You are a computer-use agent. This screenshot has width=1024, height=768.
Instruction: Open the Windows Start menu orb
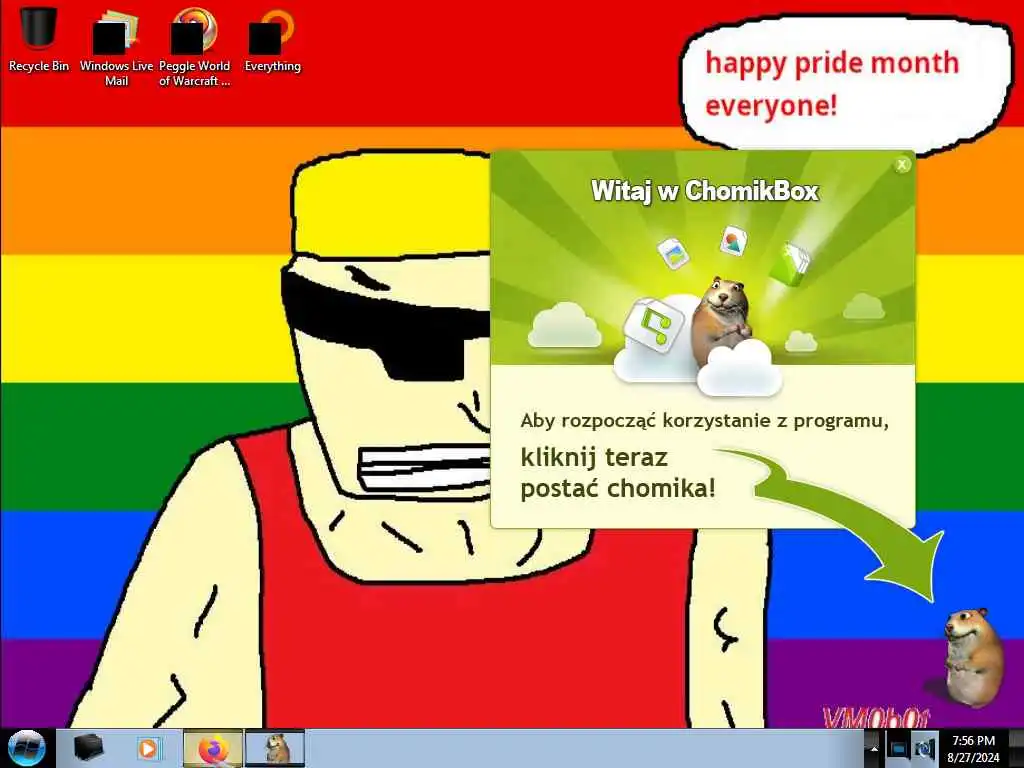[x=27, y=748]
